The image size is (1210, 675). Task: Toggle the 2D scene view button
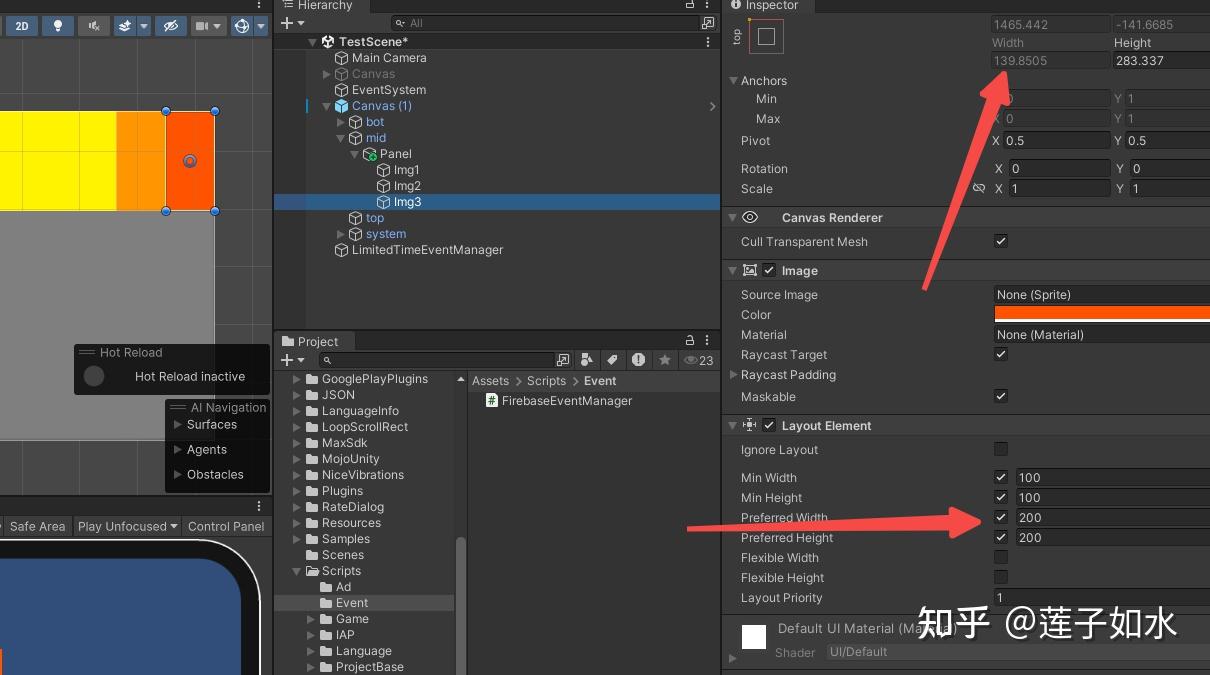pyautogui.click(x=21, y=26)
